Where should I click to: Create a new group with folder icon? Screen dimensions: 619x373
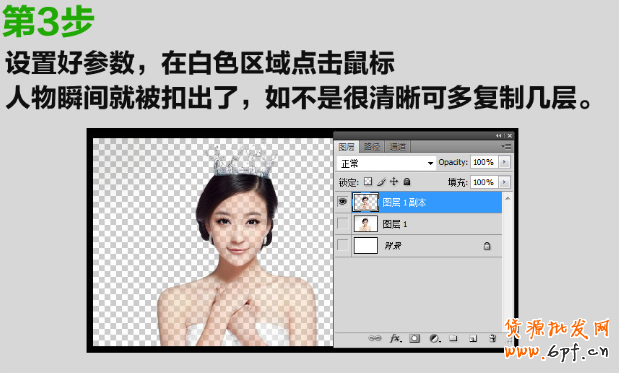coord(454,338)
